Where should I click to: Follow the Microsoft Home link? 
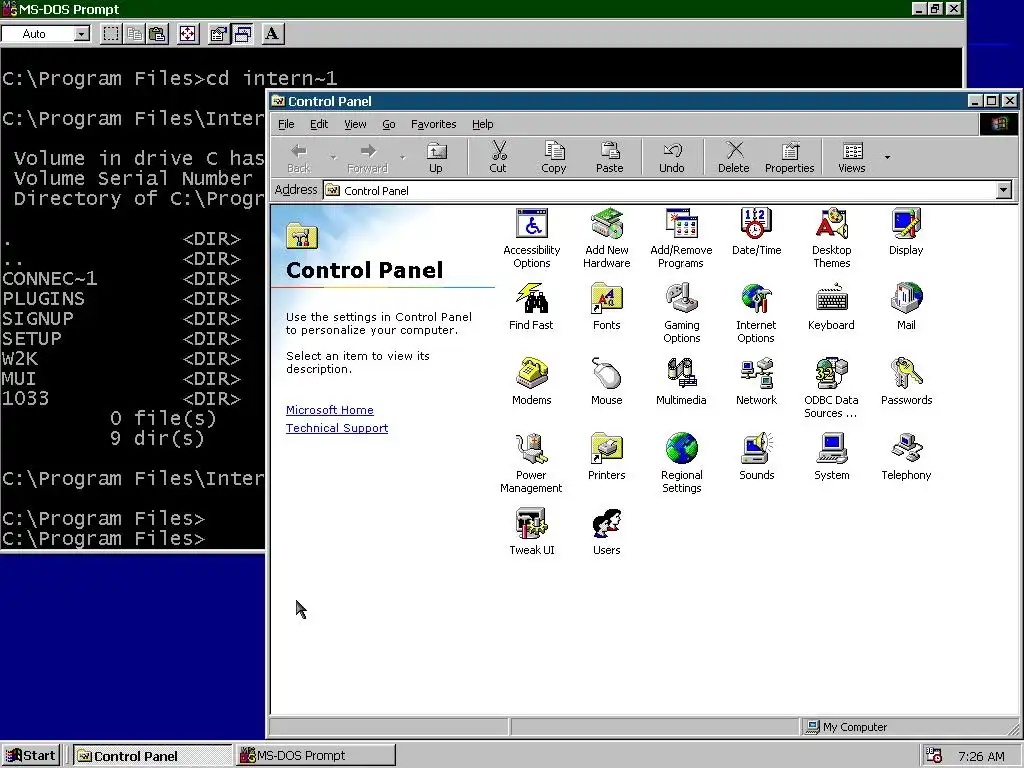pyautogui.click(x=330, y=410)
